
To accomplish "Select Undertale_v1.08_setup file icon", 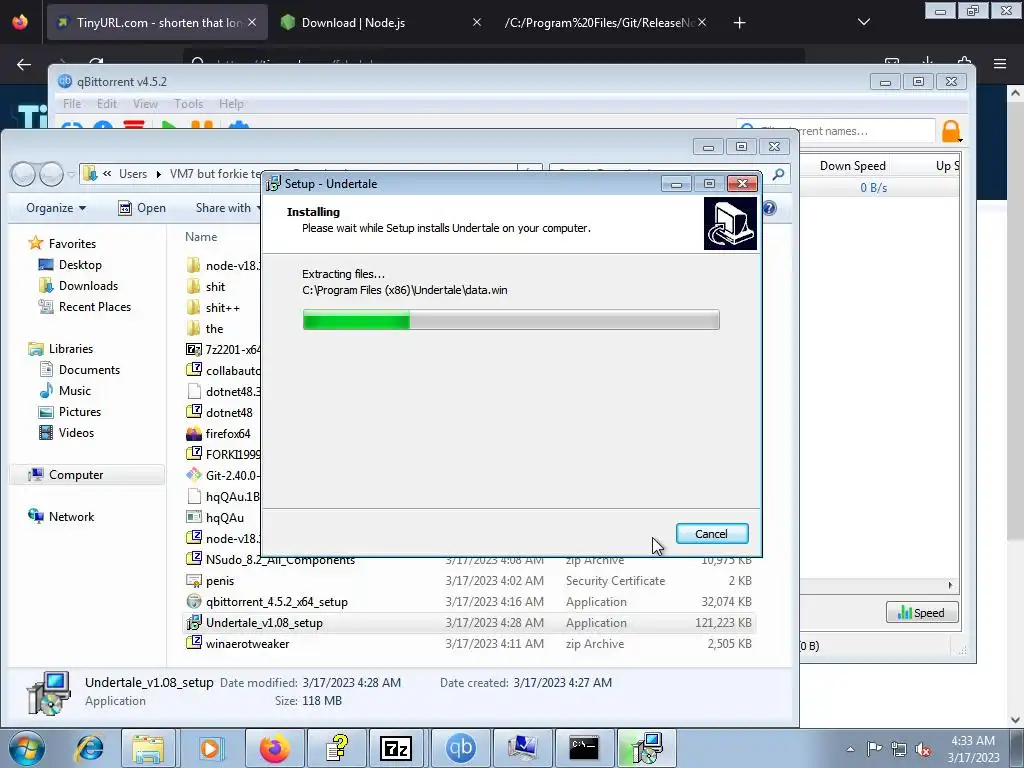I will [193, 622].
